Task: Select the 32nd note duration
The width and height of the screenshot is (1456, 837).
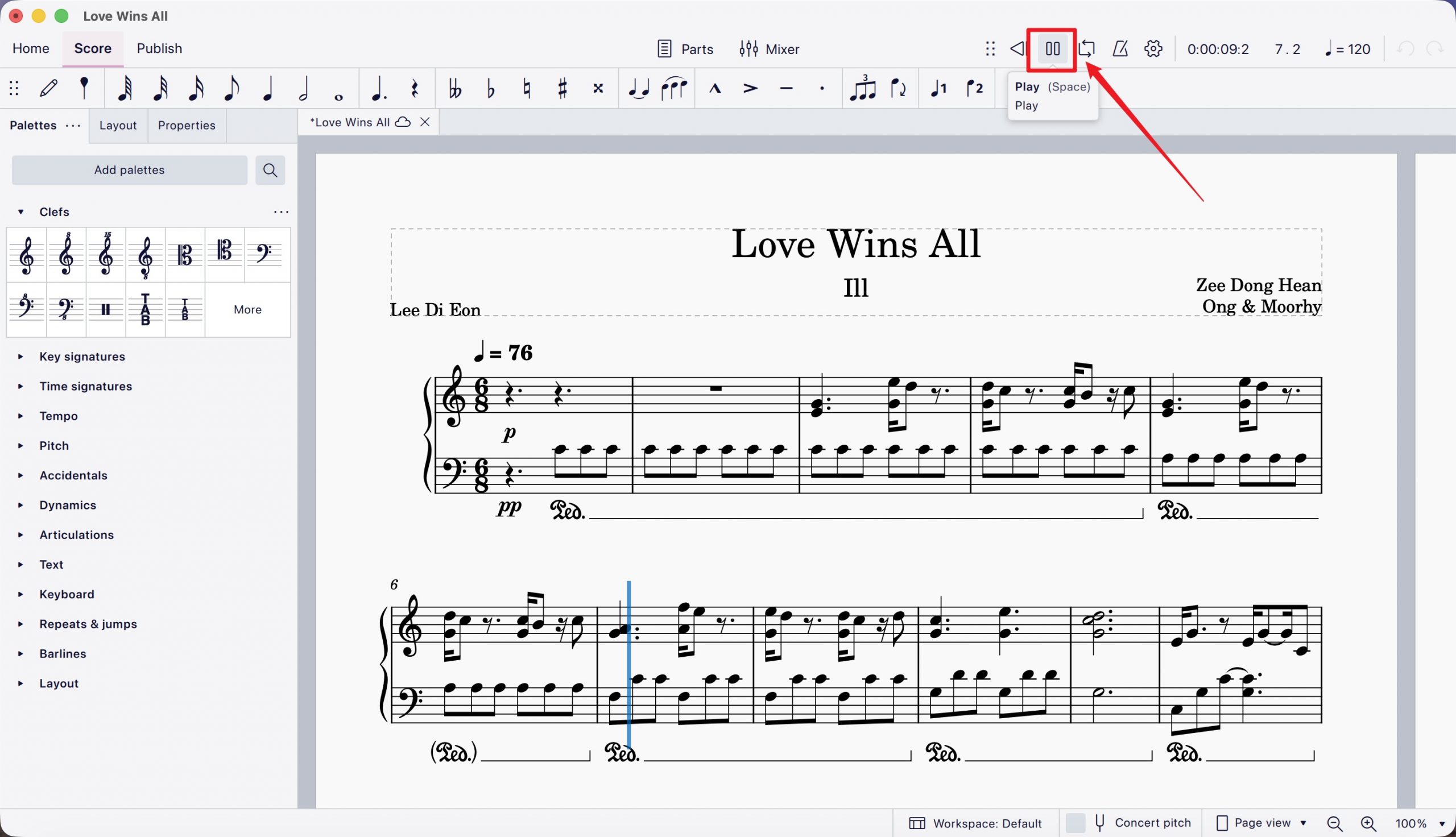Action: coord(160,88)
